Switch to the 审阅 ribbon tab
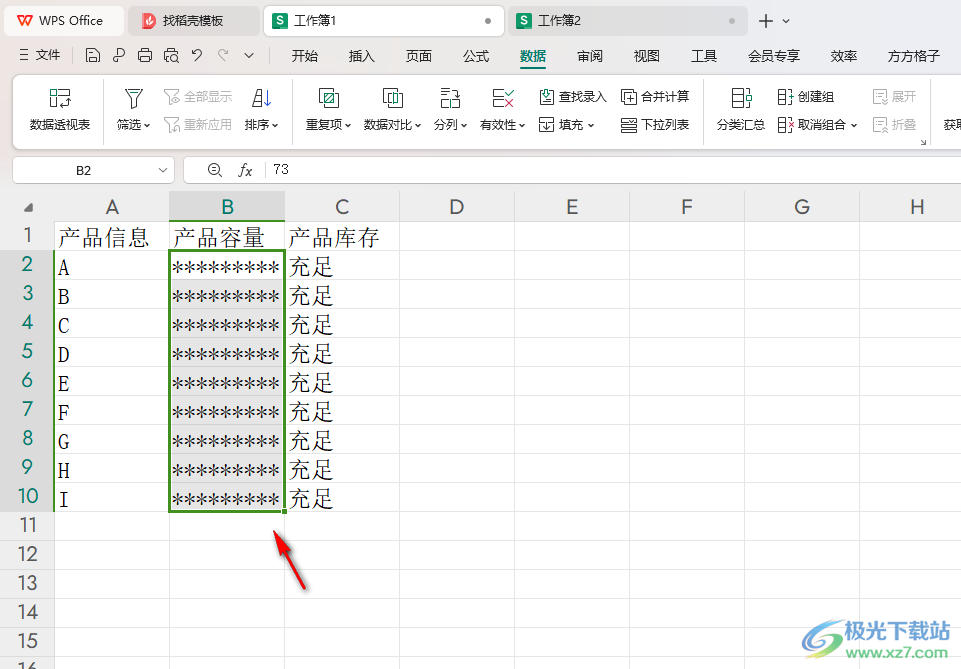This screenshot has width=961, height=669. pyautogui.click(x=590, y=56)
